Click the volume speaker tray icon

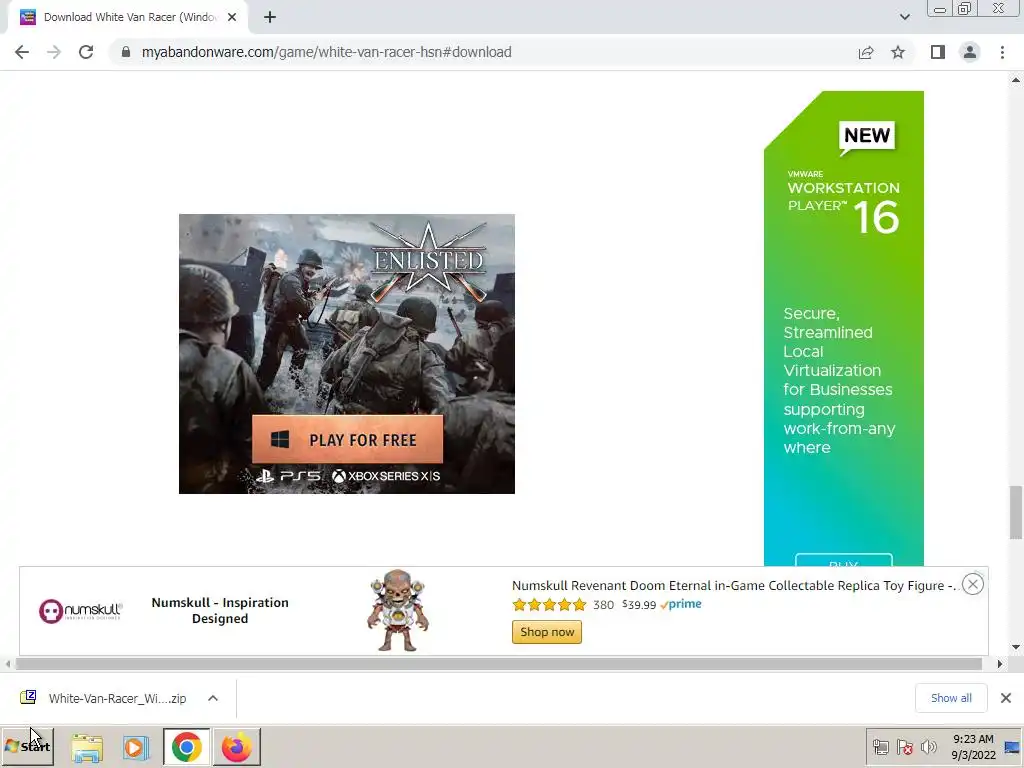pyautogui.click(x=928, y=748)
